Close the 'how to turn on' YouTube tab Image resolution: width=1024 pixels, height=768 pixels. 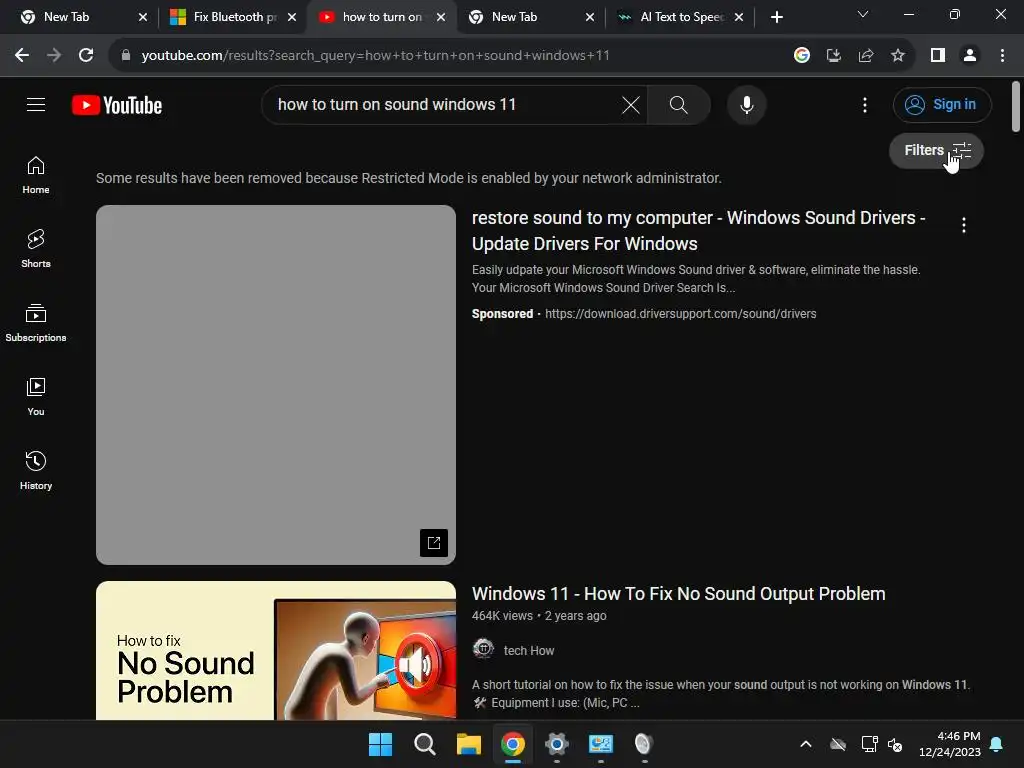click(441, 17)
